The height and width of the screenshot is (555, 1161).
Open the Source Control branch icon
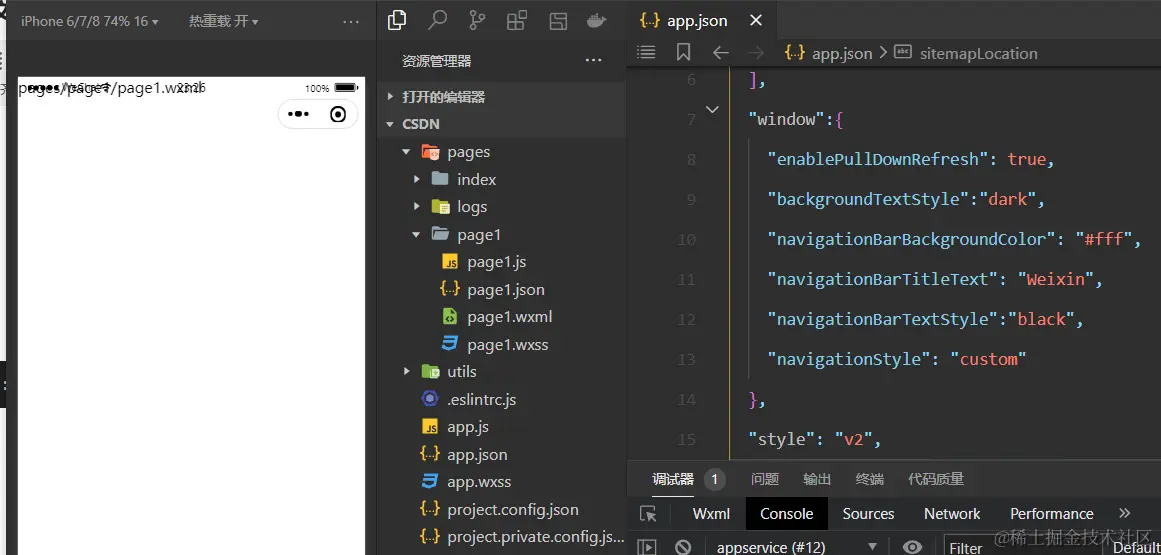click(x=478, y=21)
